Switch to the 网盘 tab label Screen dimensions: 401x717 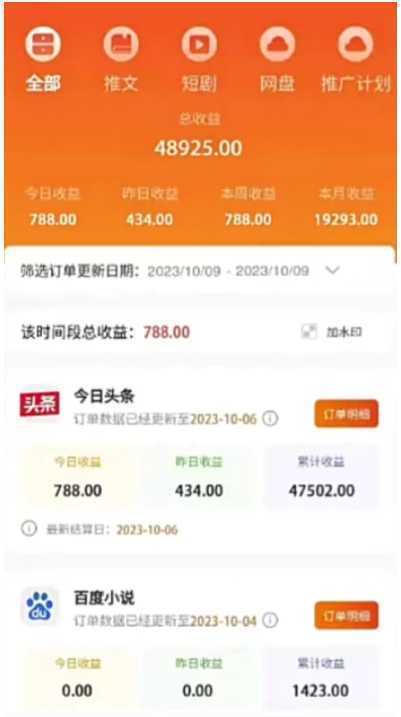coord(277,84)
